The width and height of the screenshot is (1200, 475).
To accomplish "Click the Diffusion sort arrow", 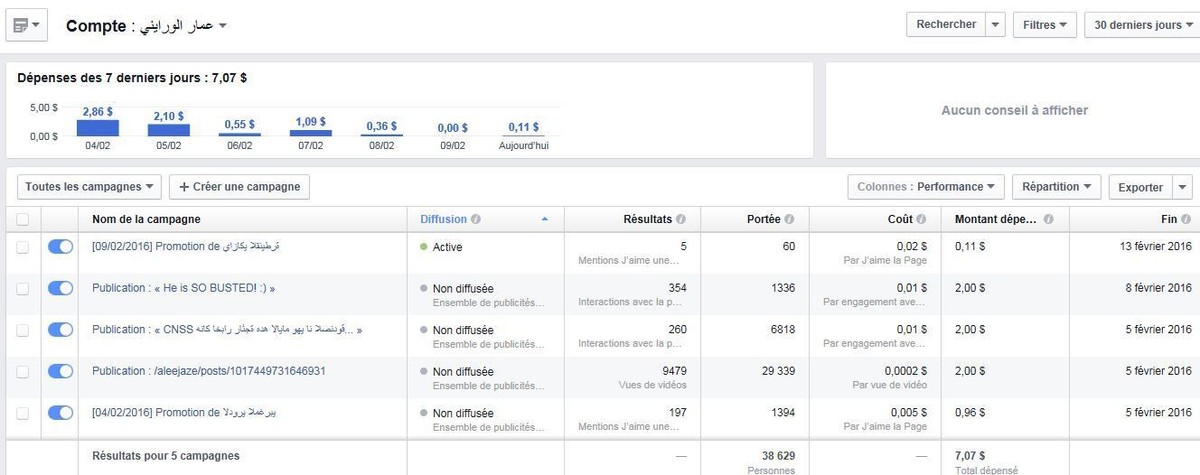I will [x=544, y=219].
